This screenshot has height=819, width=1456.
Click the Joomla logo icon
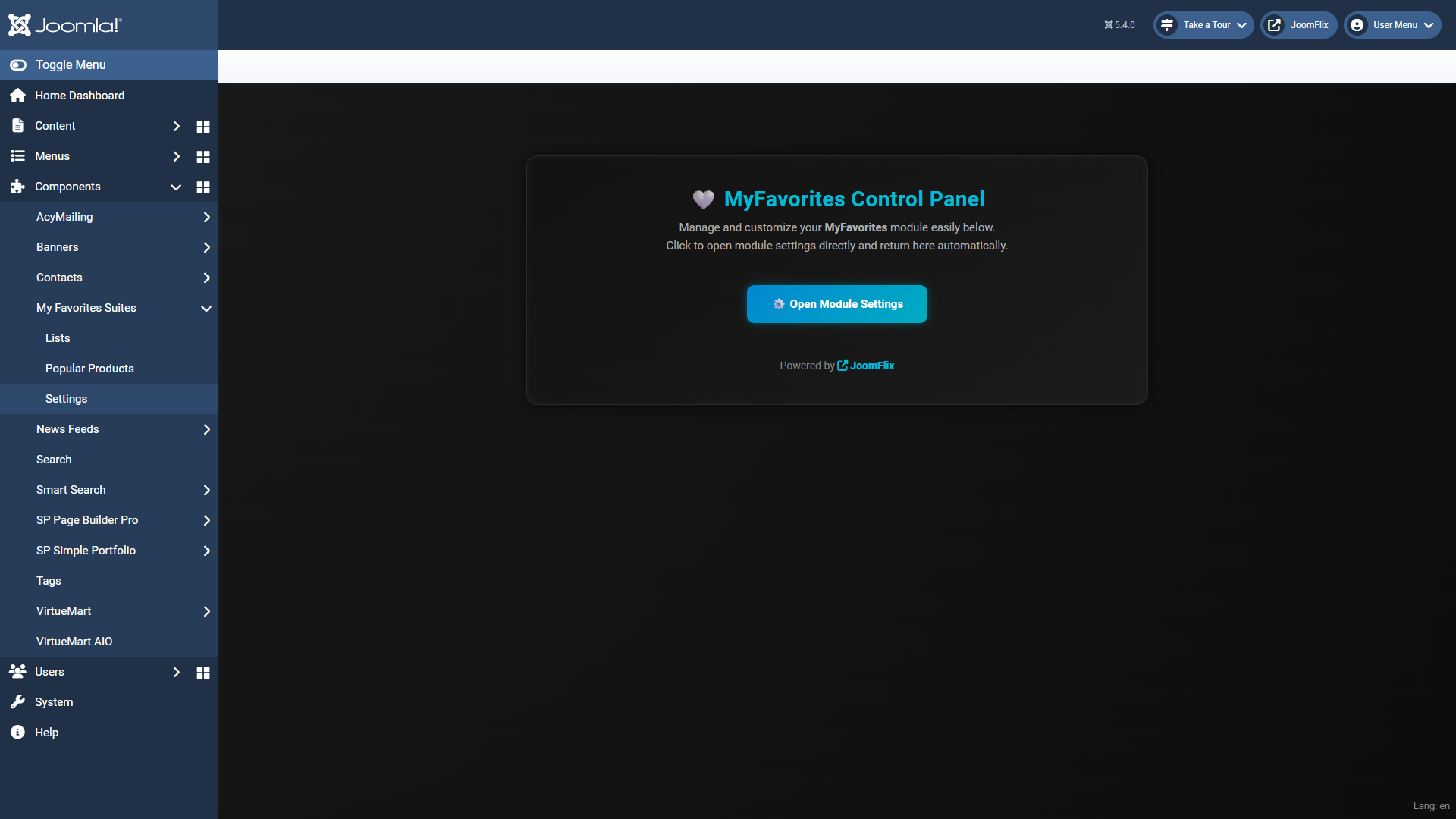[20, 25]
